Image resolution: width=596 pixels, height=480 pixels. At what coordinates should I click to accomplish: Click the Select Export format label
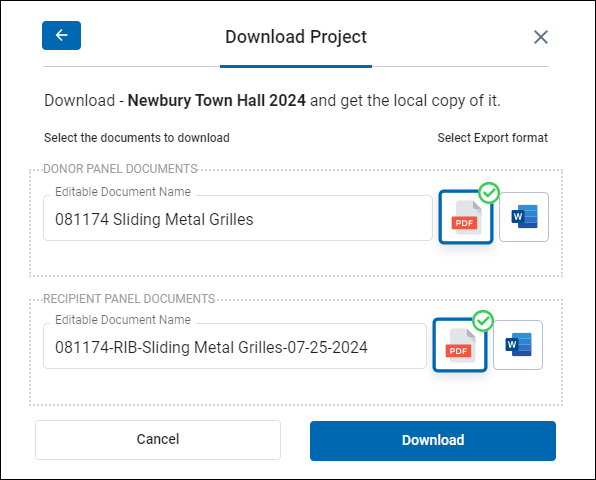493,138
